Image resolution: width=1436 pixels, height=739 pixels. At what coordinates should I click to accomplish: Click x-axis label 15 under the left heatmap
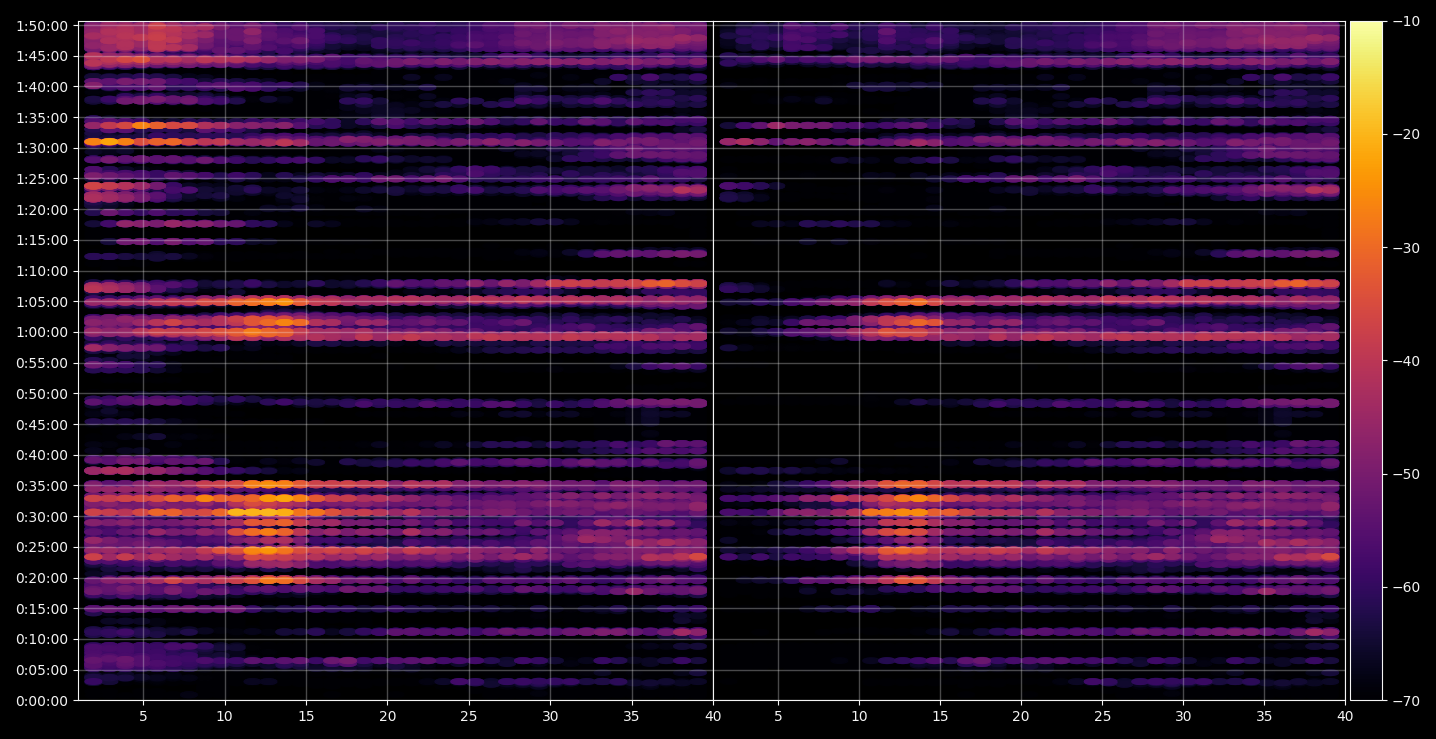[305, 716]
